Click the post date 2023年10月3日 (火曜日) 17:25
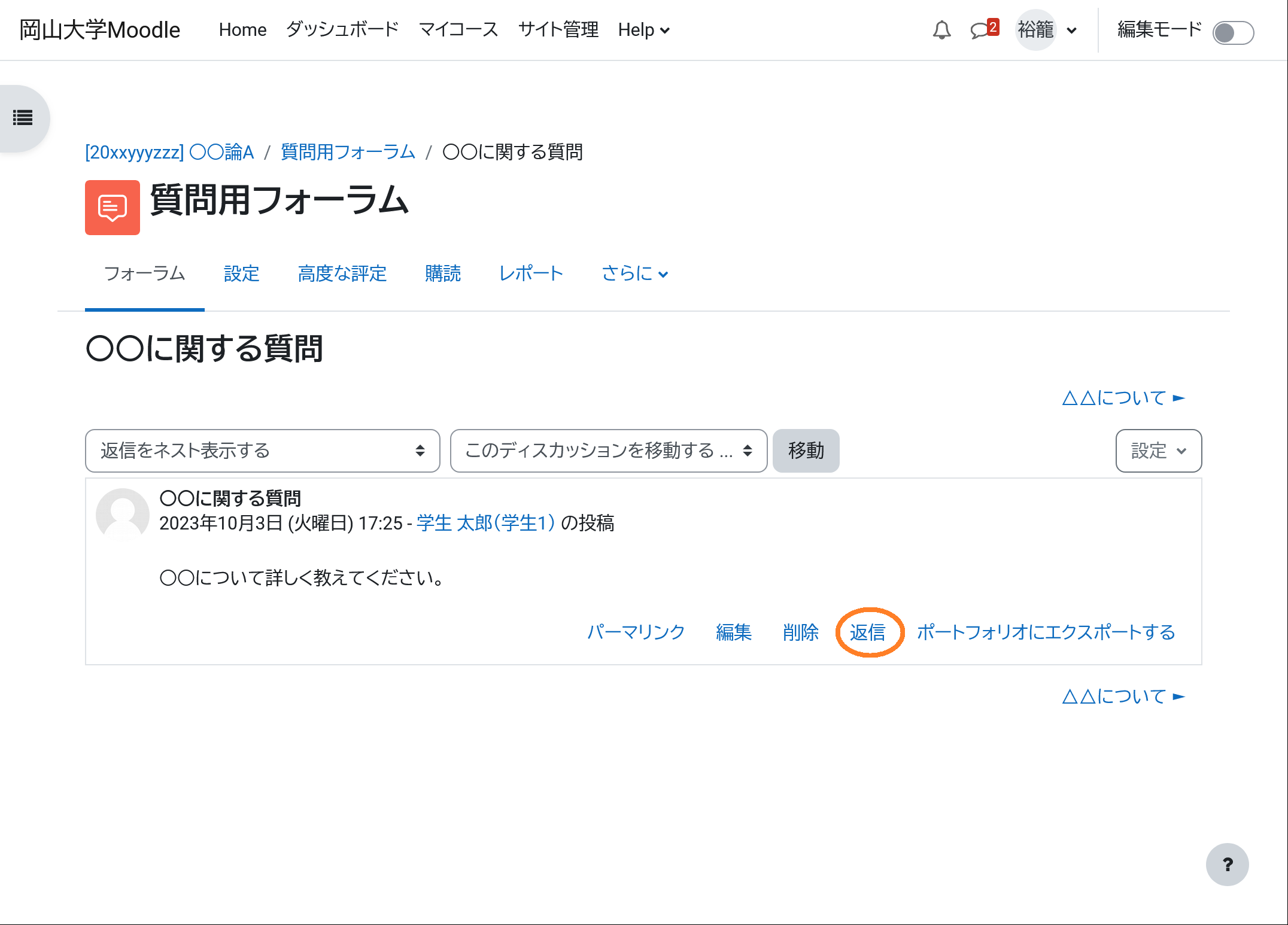Screen dimensions: 1288x925 point(281,523)
